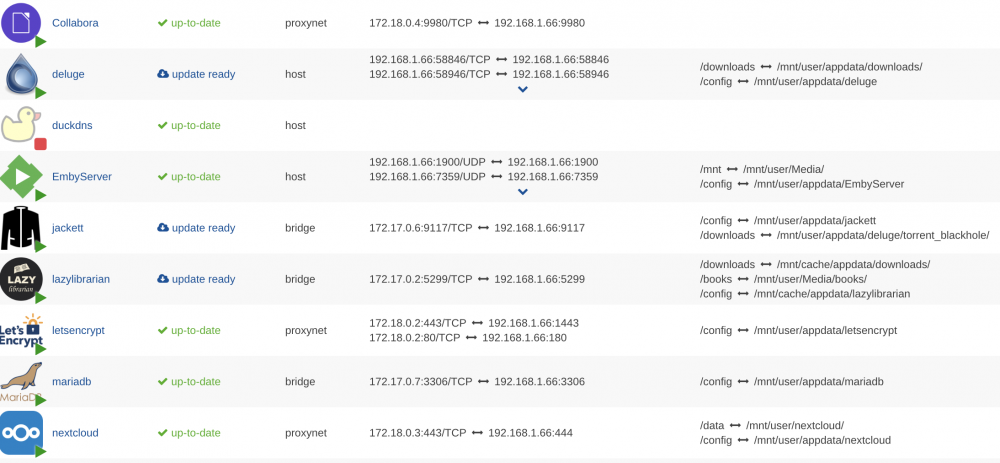Click the Collabora container icon
This screenshot has width=1000, height=463.
[22, 22]
